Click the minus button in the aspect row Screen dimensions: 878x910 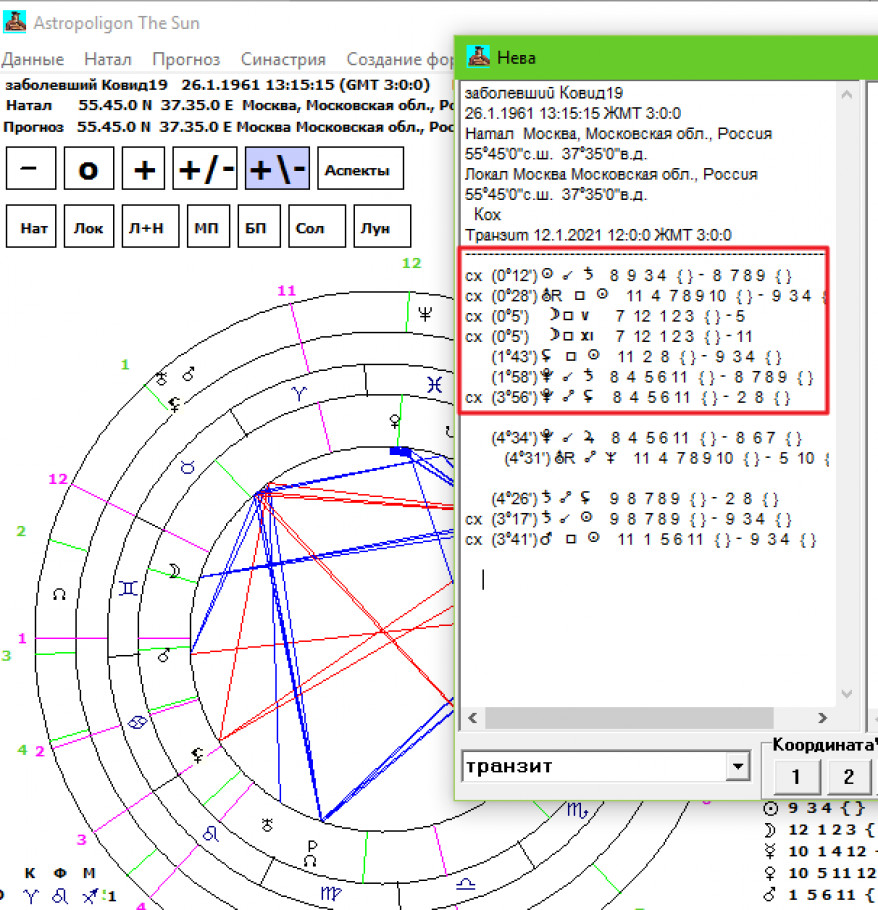point(31,168)
